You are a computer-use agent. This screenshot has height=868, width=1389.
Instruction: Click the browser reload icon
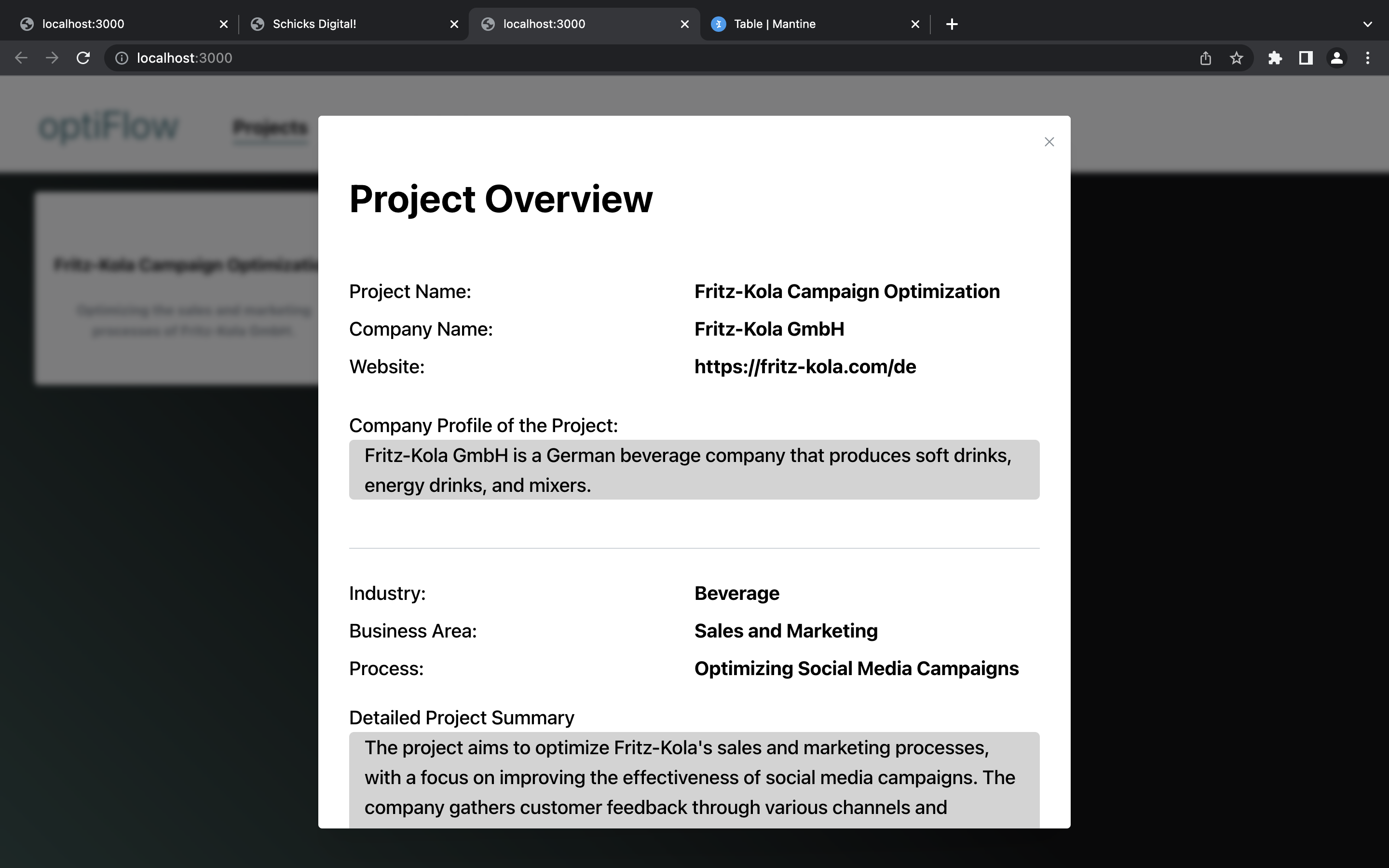83,58
